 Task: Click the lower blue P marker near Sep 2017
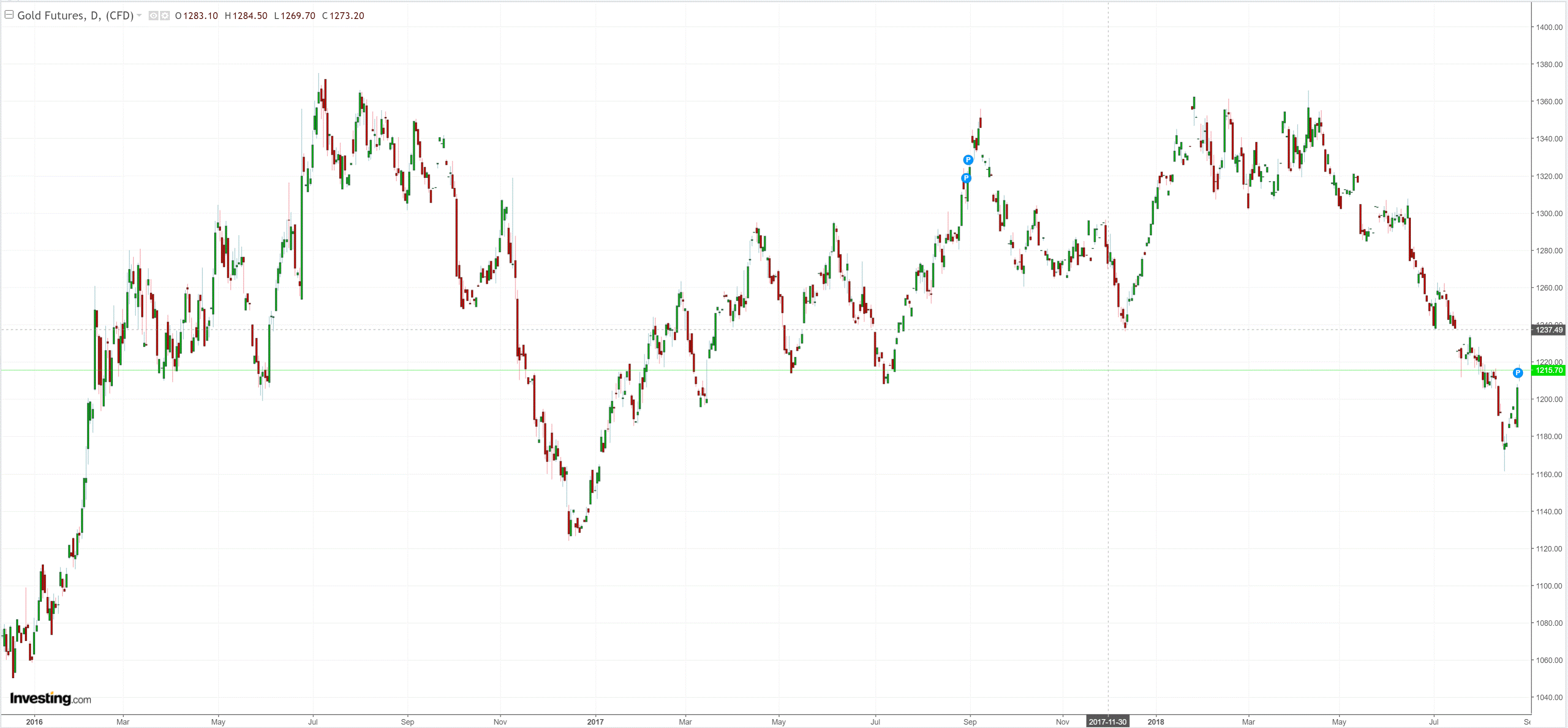click(x=966, y=178)
